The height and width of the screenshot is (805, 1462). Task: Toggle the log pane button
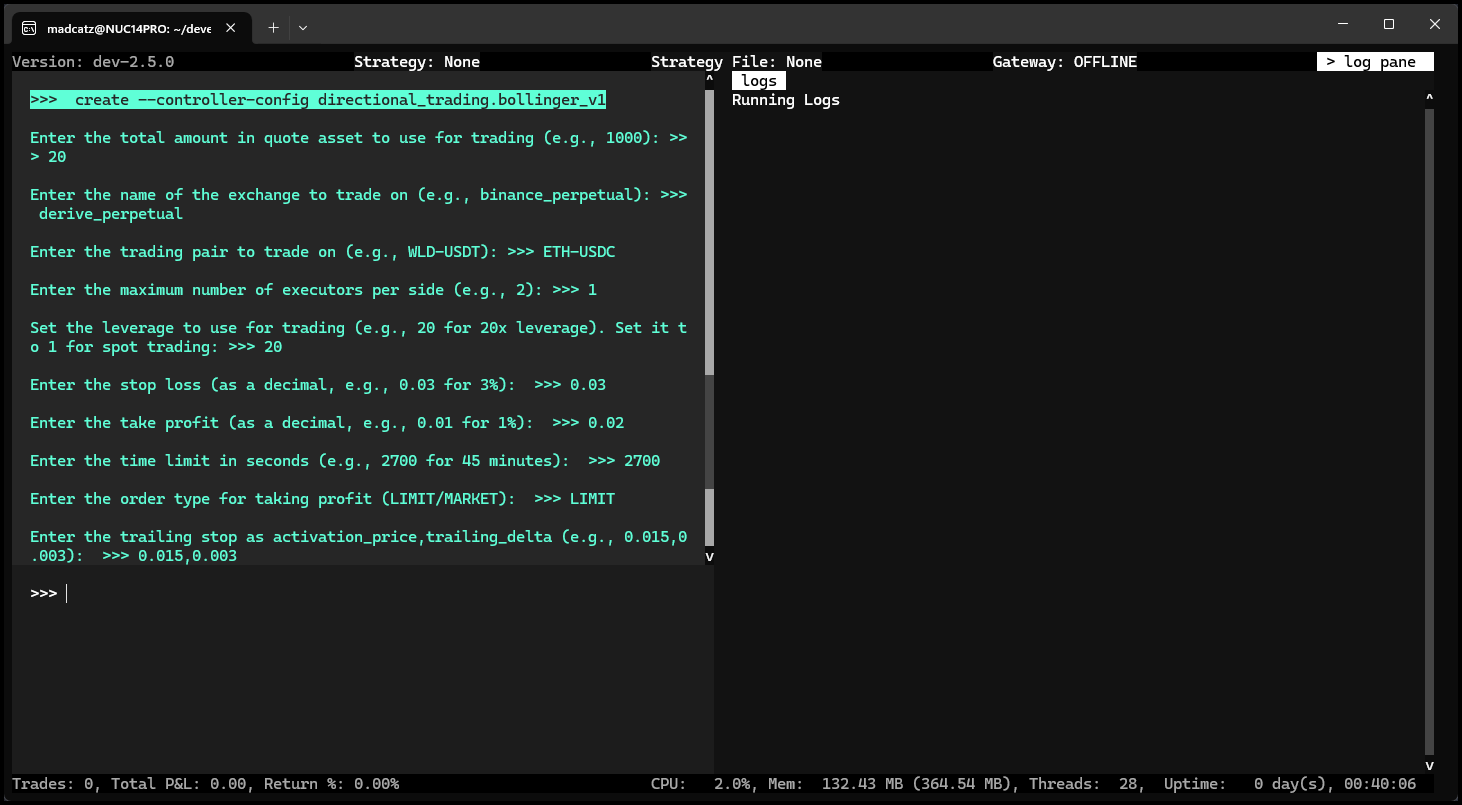tap(1374, 62)
